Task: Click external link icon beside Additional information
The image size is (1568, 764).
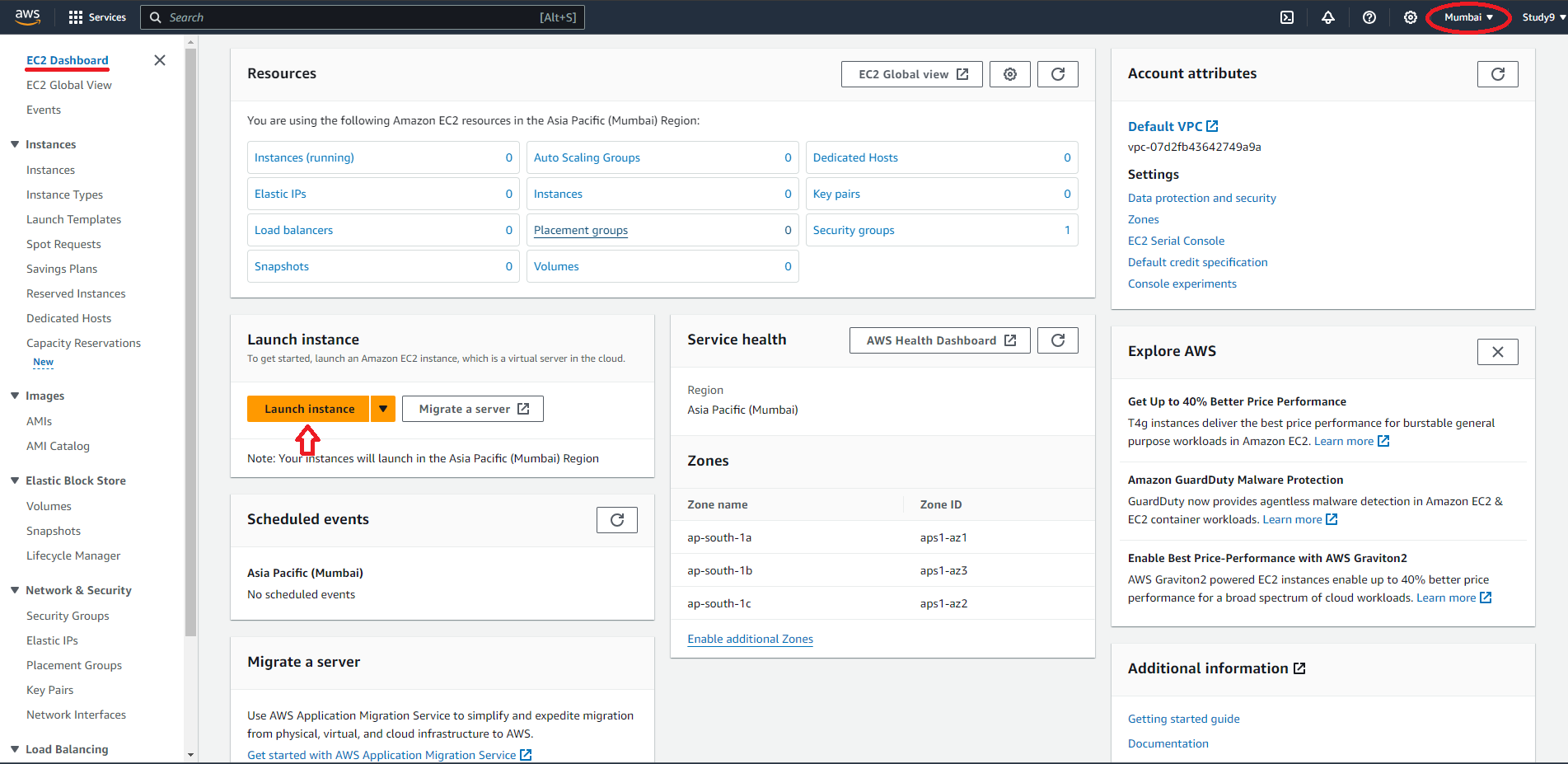Action: 1299,668
